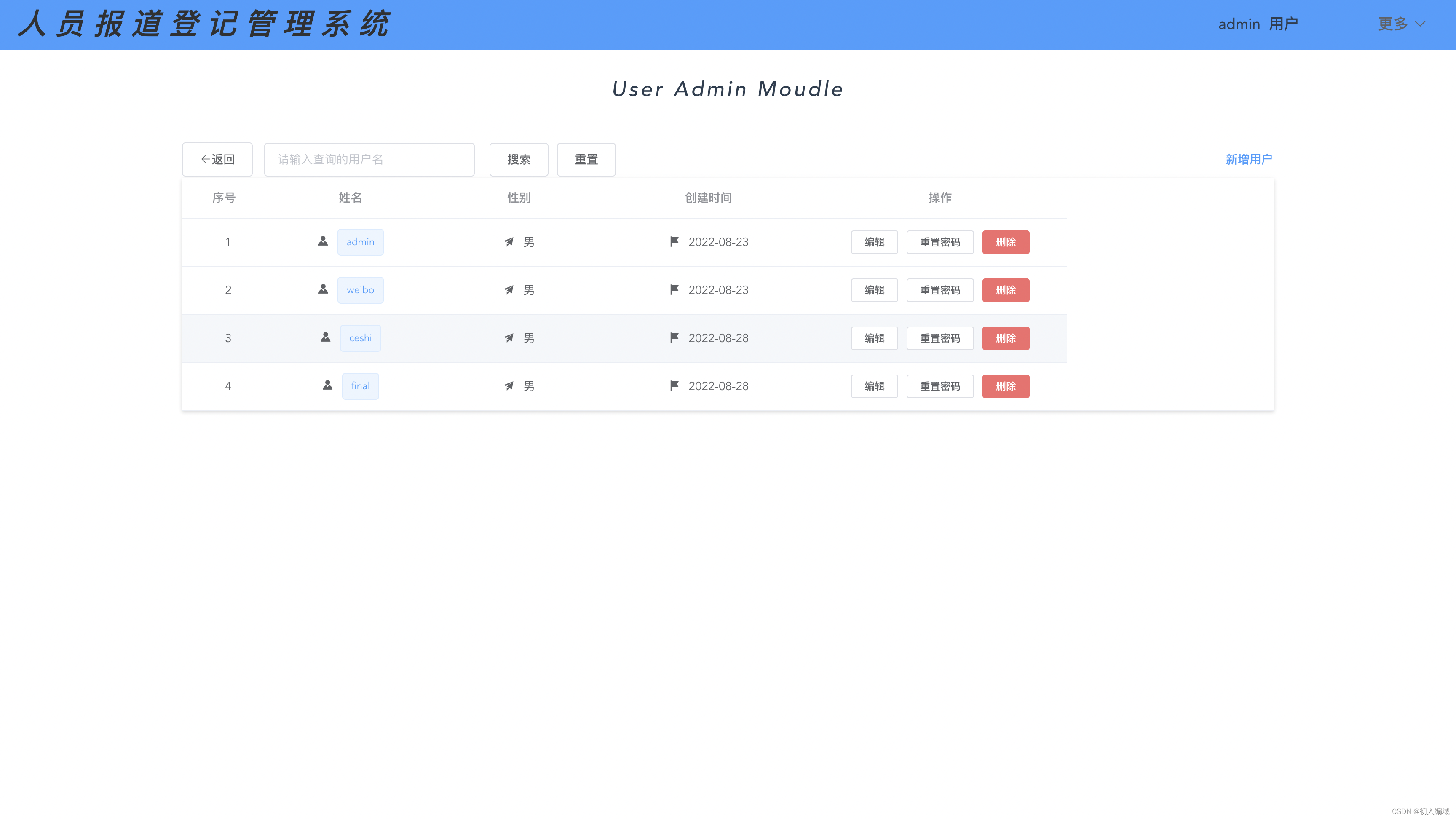Click the person icon in weibo's row
The image size is (1456, 819).
(x=322, y=289)
